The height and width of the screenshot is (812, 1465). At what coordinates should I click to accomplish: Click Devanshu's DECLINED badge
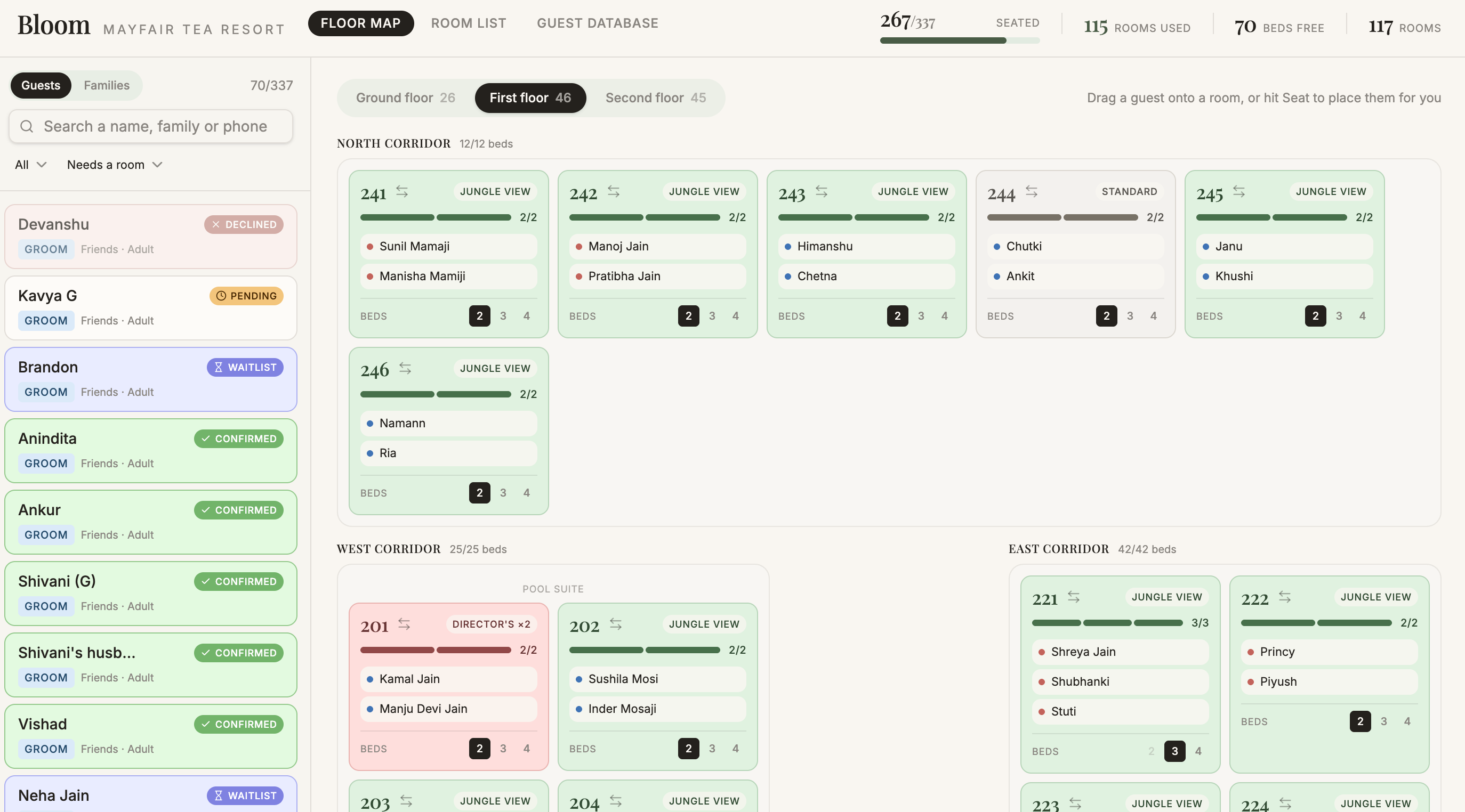click(244, 224)
